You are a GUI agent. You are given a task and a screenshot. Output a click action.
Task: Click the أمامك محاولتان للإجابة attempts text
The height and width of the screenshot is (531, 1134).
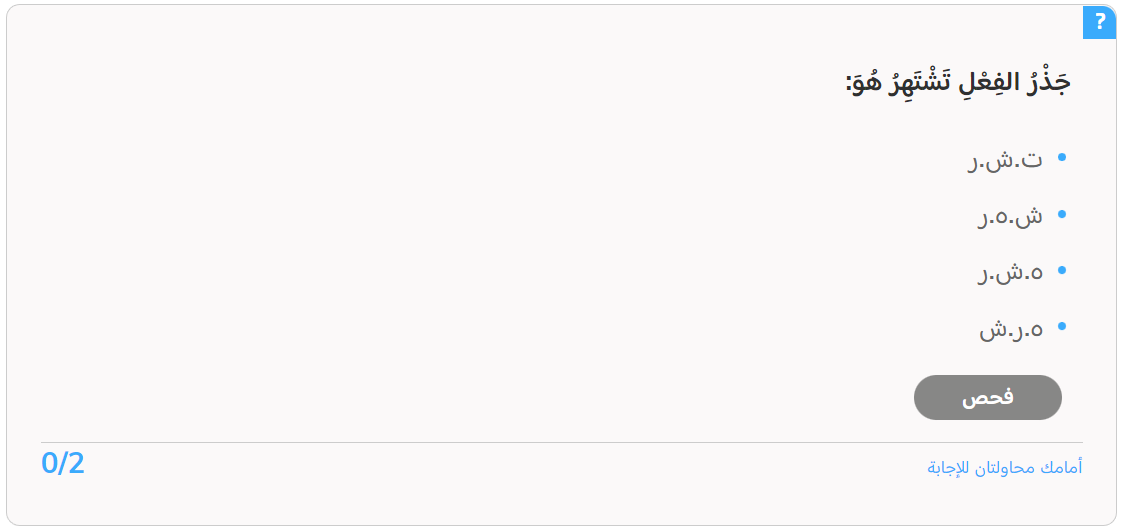(1005, 468)
